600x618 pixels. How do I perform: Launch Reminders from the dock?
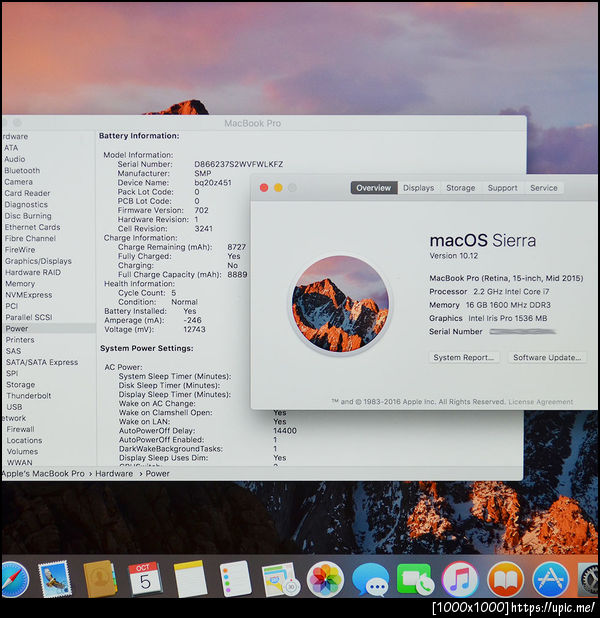click(x=235, y=579)
